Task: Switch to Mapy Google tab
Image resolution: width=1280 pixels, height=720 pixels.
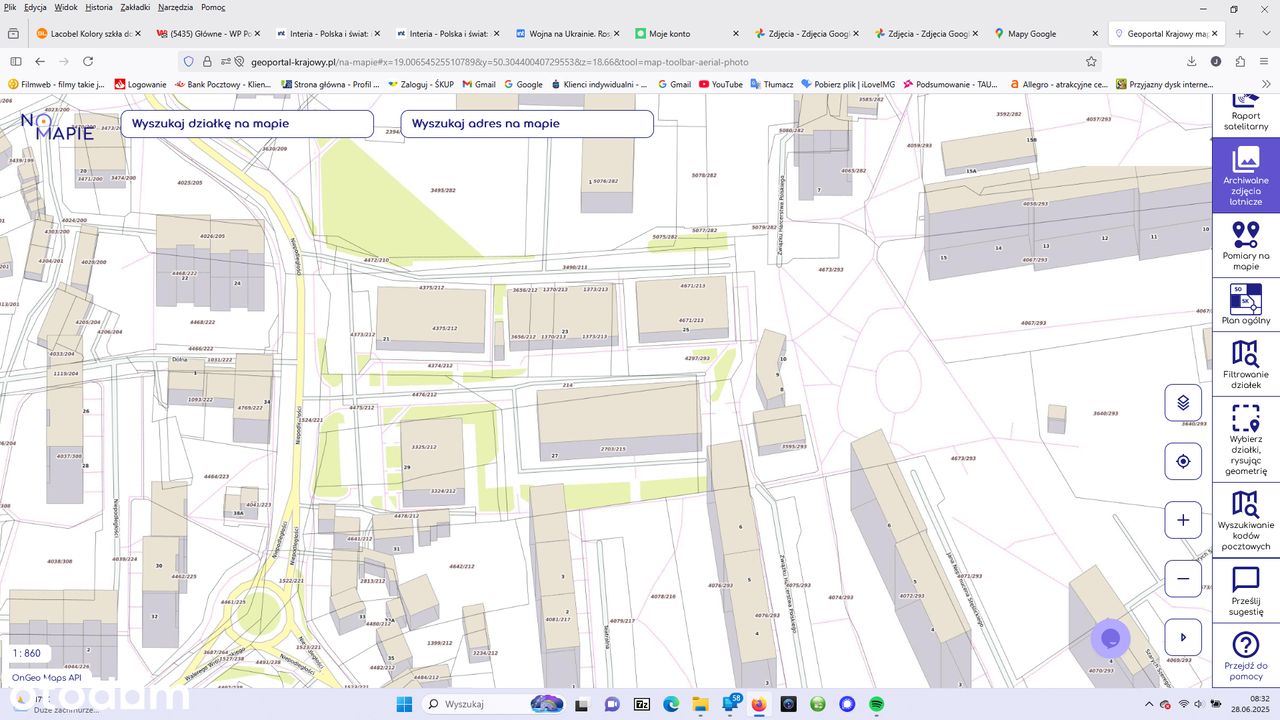Action: tap(1045, 33)
